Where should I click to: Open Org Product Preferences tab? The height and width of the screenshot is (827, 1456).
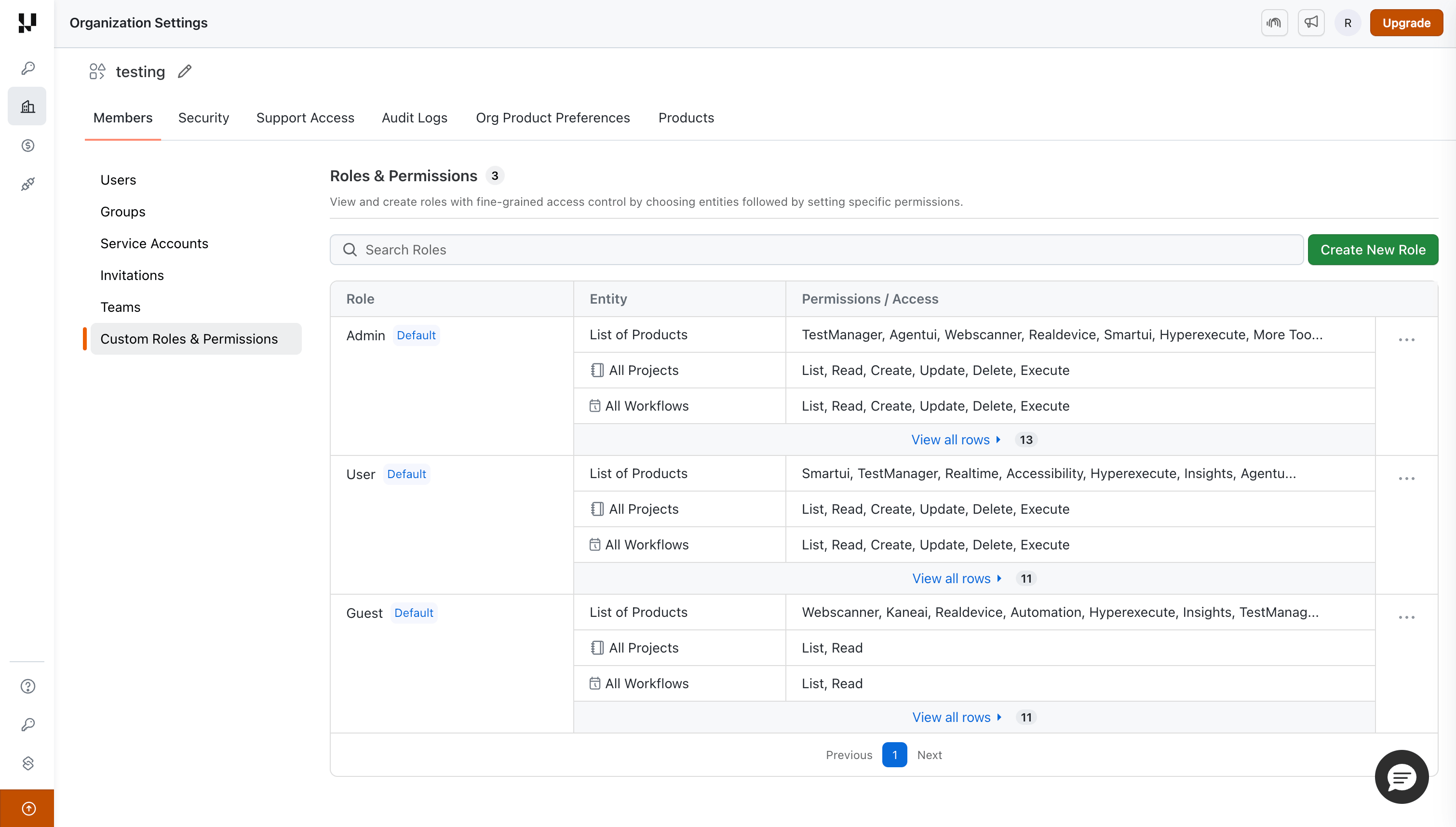553,118
